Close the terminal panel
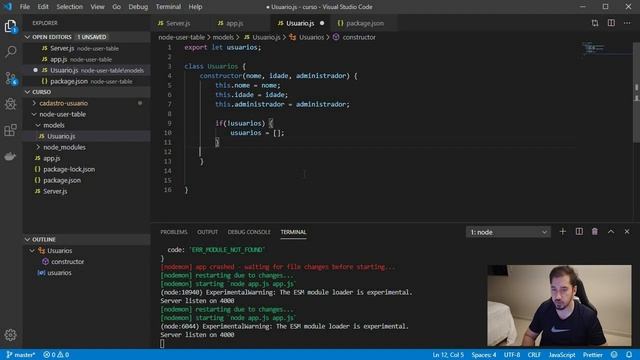The height and width of the screenshot is (360, 640). click(627, 232)
